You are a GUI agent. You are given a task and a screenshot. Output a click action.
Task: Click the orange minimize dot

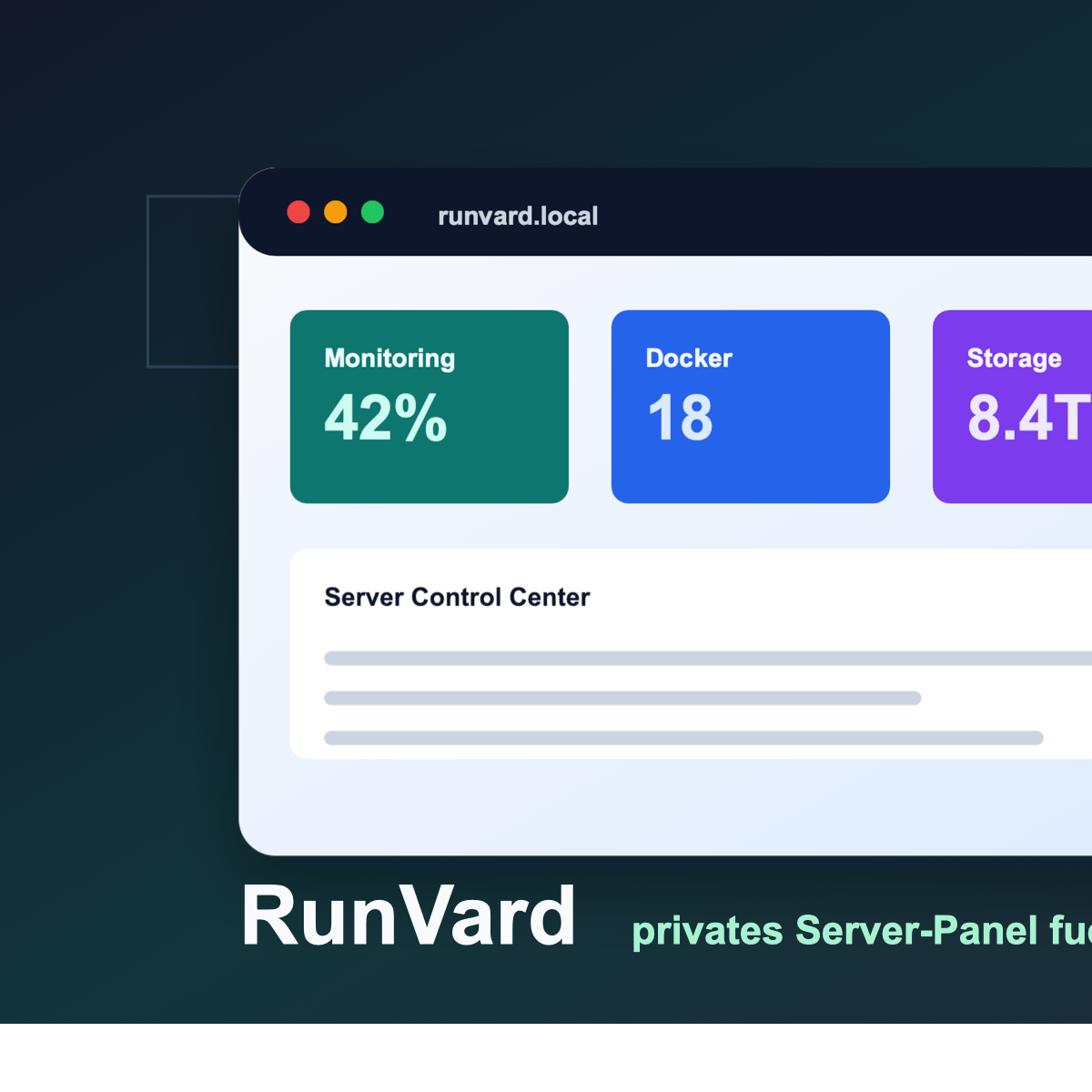click(x=336, y=212)
